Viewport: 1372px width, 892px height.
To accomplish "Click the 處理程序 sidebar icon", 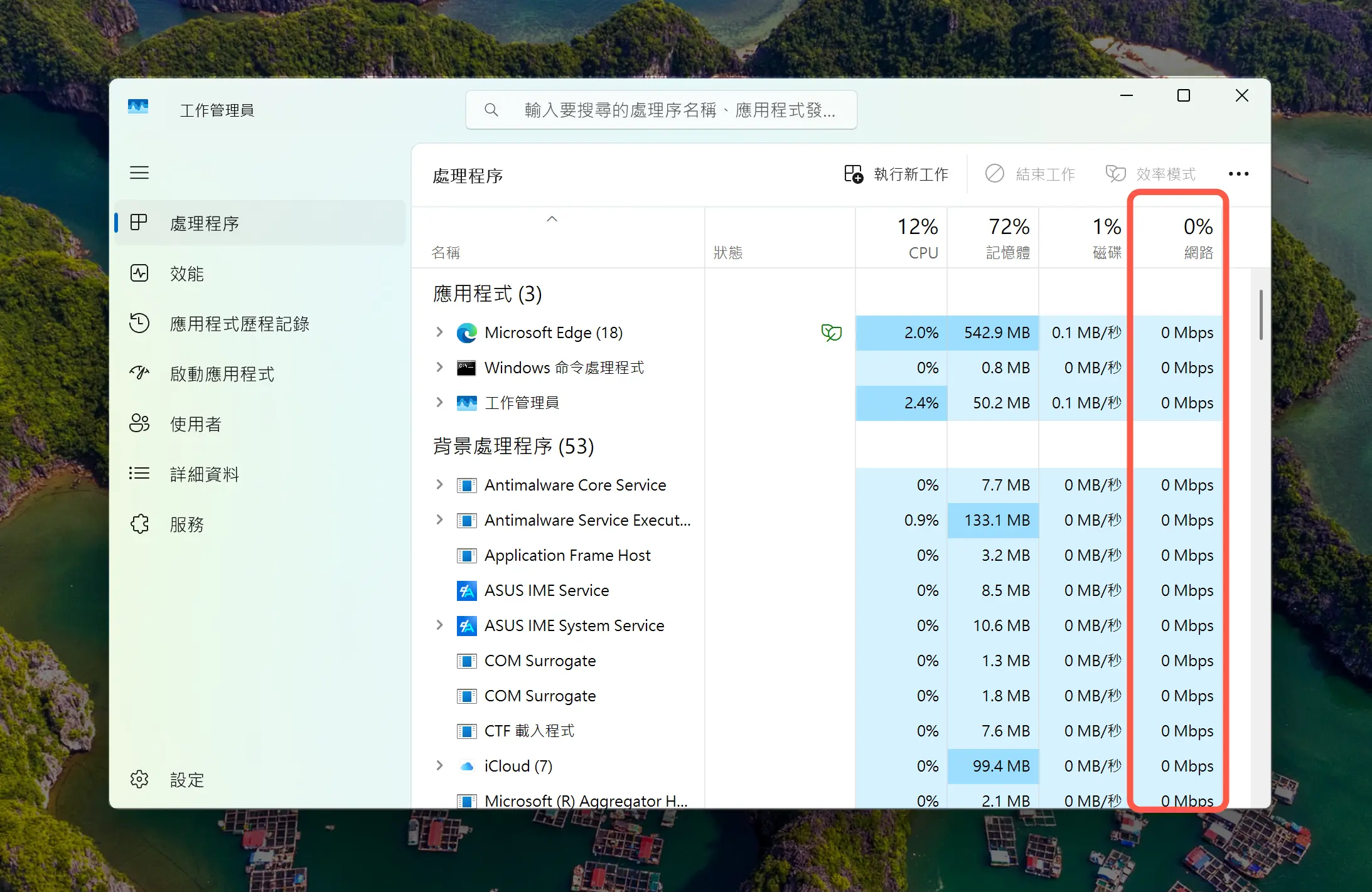I will pyautogui.click(x=139, y=223).
